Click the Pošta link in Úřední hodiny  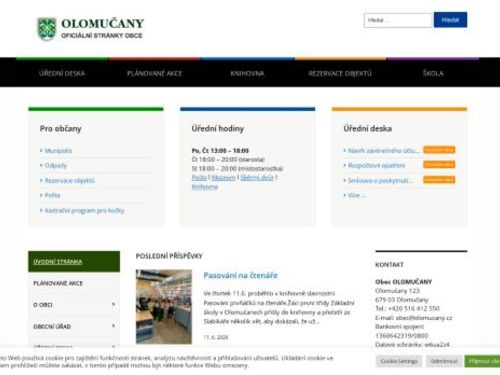tap(199, 178)
